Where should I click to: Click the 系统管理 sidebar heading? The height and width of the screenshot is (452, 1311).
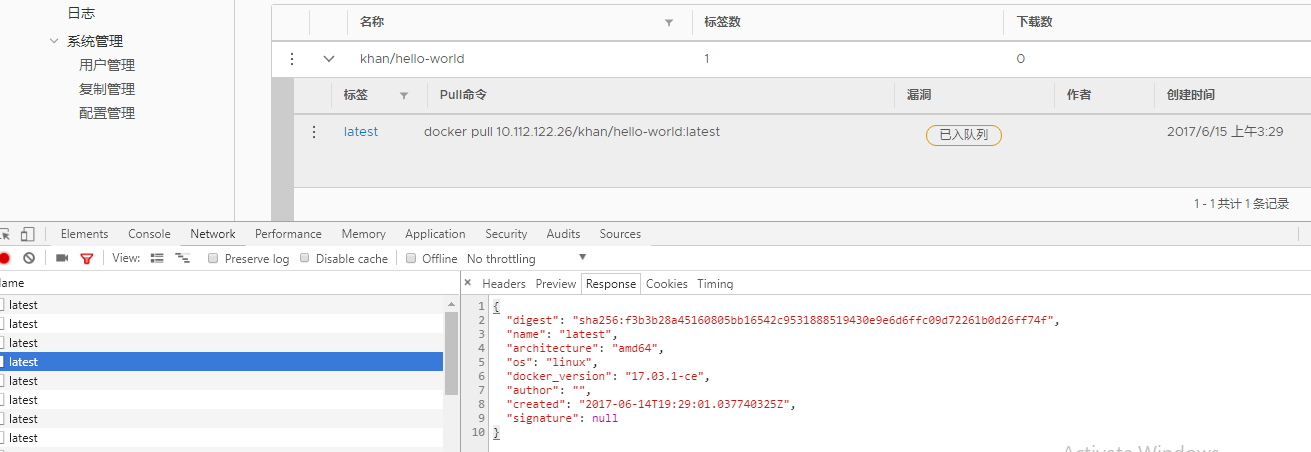point(95,41)
